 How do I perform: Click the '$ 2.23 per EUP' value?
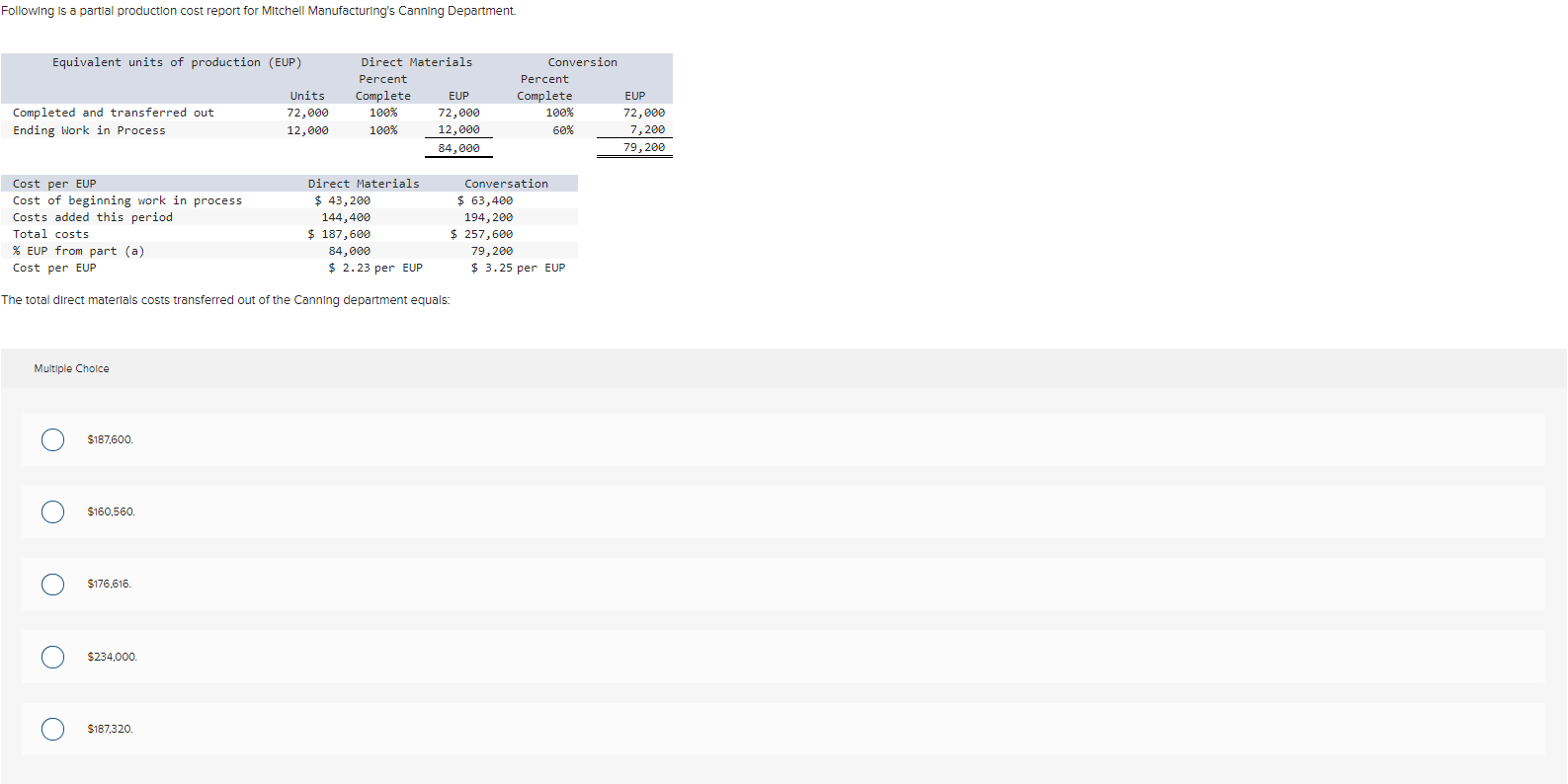tap(375, 268)
